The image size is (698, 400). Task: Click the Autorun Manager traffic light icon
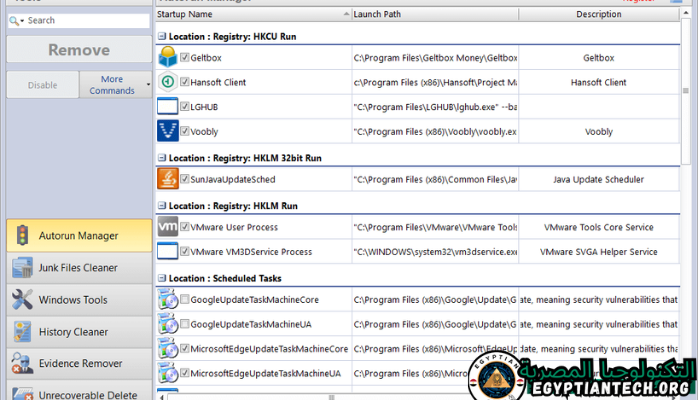[x=22, y=235]
